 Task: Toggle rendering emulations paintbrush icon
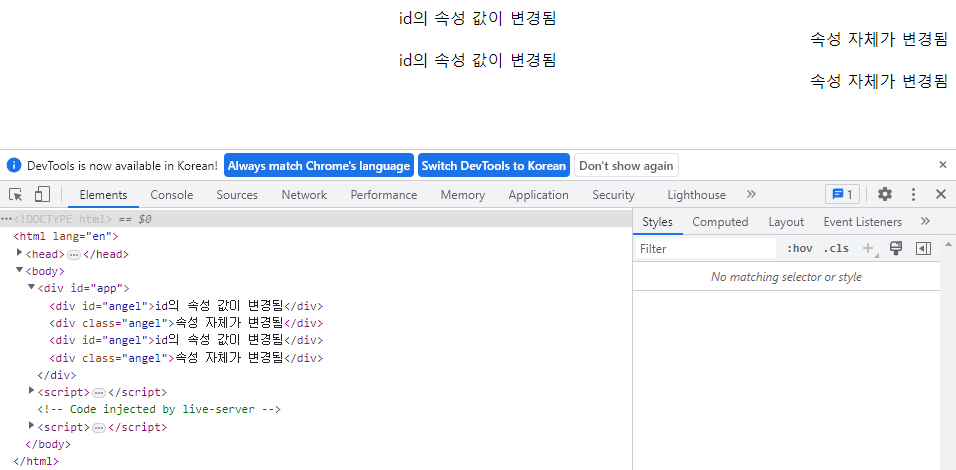pos(896,248)
